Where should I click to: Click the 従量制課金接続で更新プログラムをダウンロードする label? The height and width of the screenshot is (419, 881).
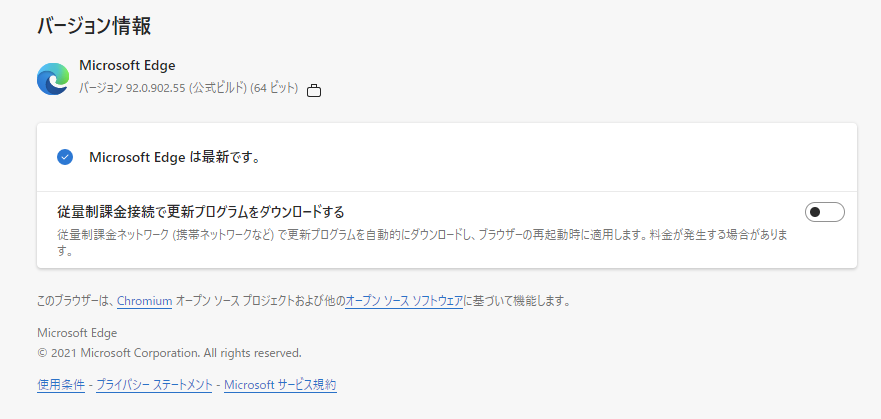(x=201, y=212)
